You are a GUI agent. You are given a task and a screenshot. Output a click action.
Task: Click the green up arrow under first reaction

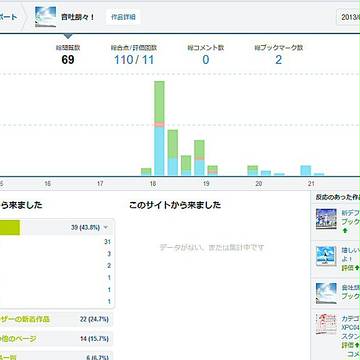(x=344, y=231)
